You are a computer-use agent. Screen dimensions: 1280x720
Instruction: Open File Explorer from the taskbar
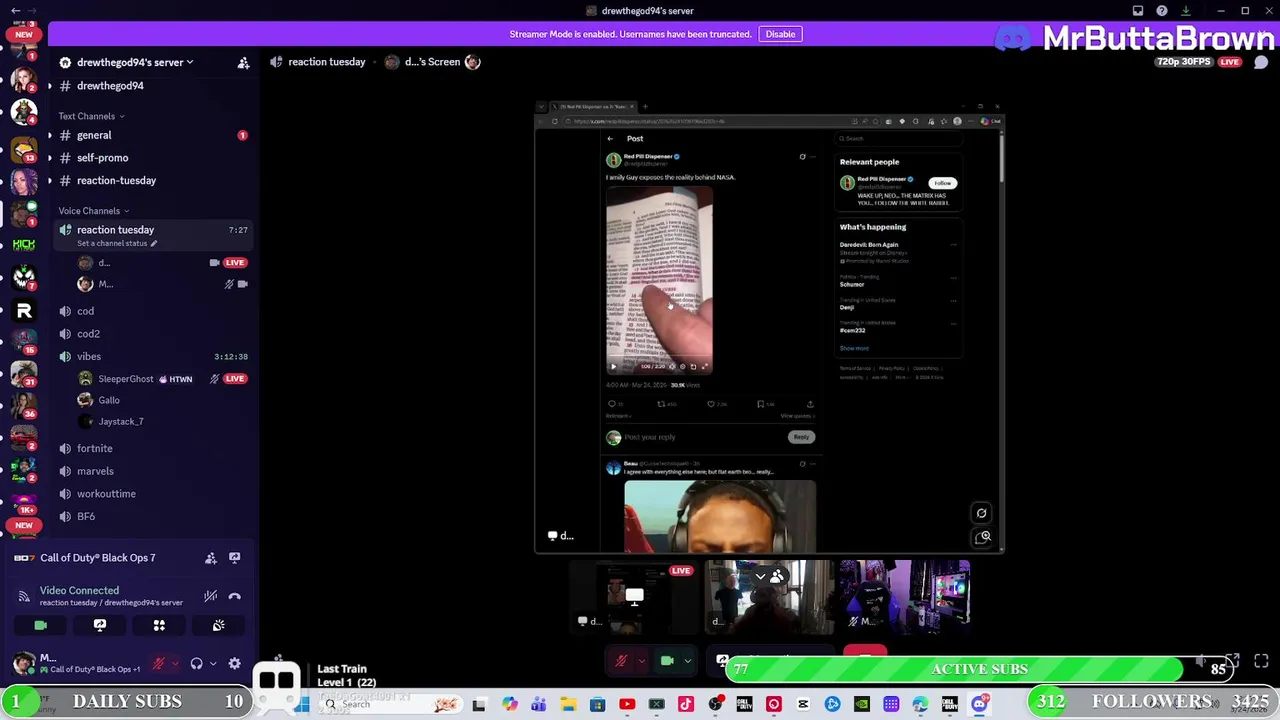click(568, 705)
